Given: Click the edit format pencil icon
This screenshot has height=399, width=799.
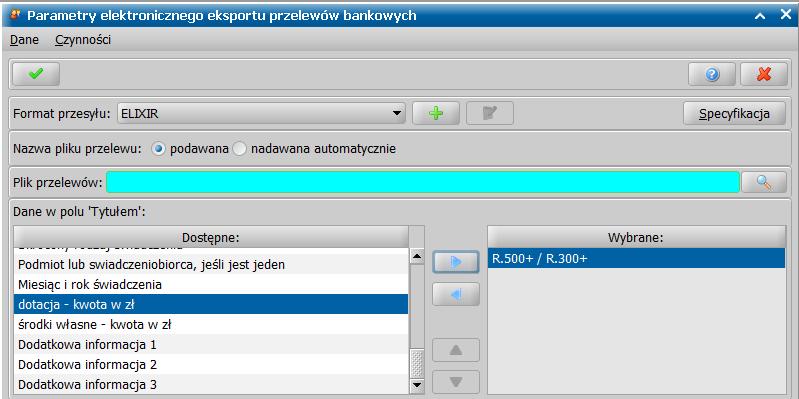Looking at the screenshot, I should tap(490, 113).
